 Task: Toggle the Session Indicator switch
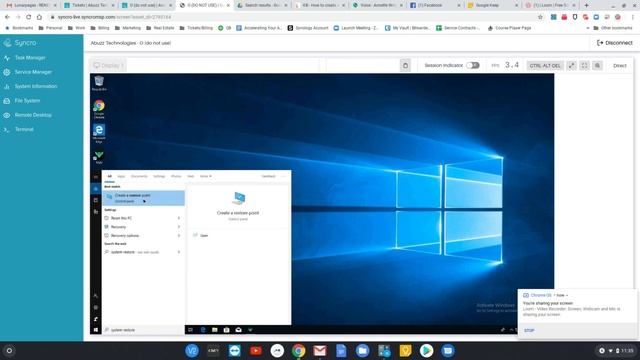point(473,65)
